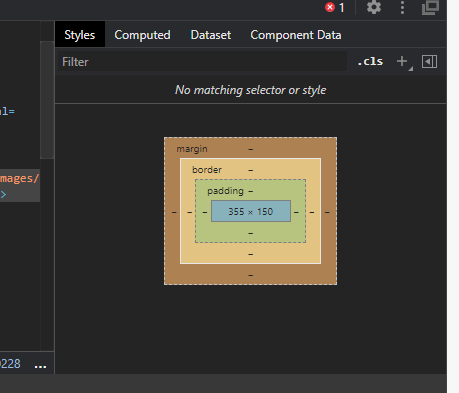Open the Dataset tab

[211, 35]
